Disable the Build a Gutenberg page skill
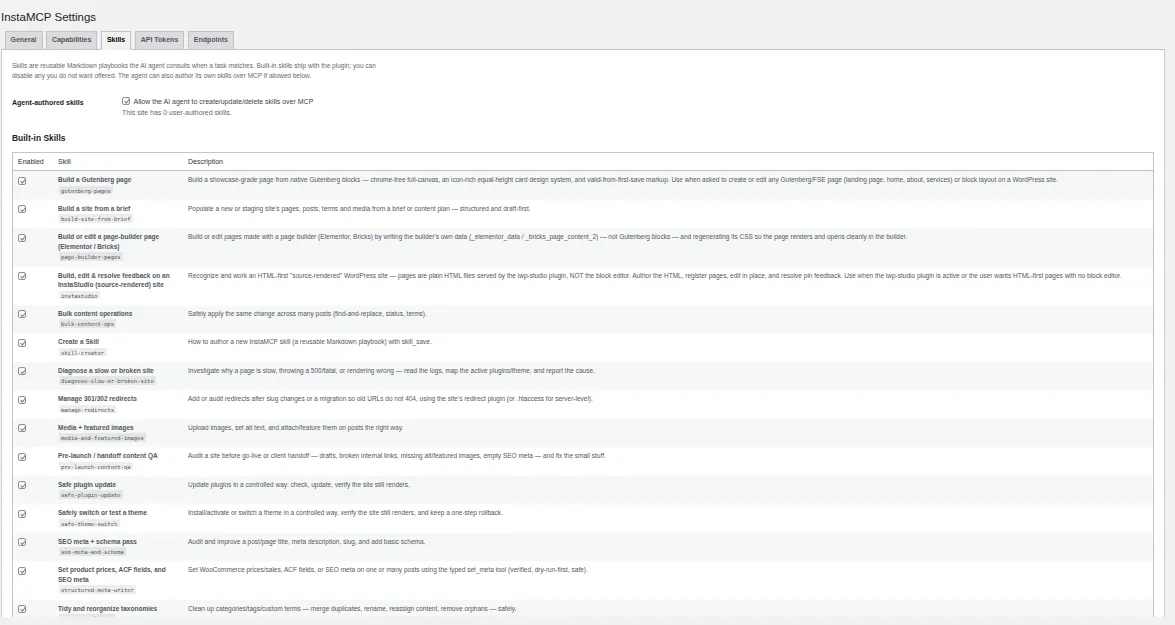The height and width of the screenshot is (625, 1175). tap(22, 181)
